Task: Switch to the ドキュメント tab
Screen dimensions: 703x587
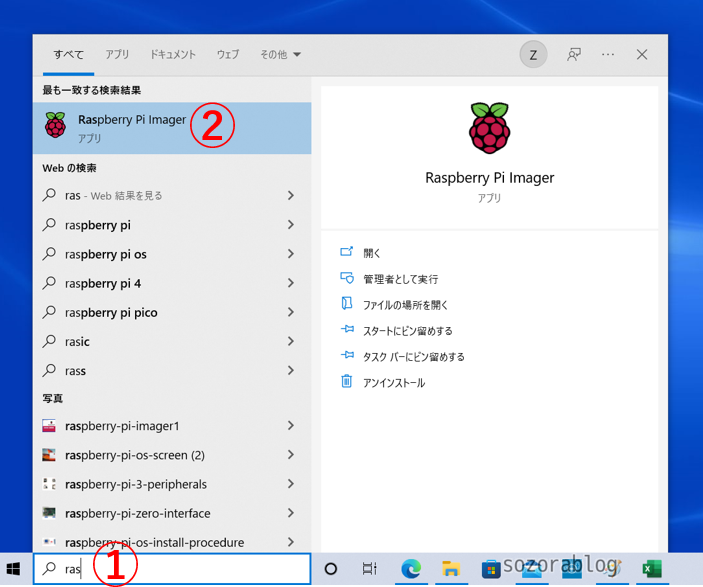Action: pyautogui.click(x=173, y=55)
